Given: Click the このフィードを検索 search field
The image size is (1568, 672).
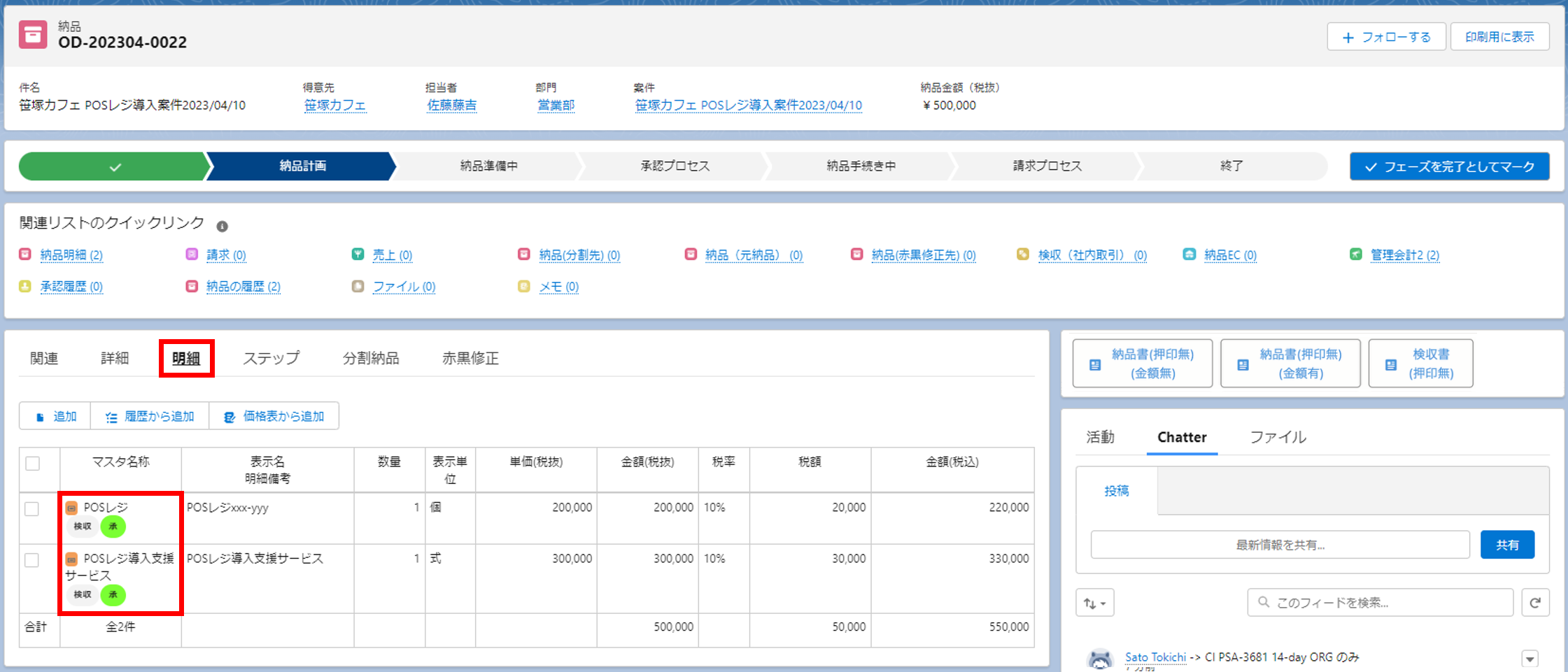Looking at the screenshot, I should coord(1380,602).
